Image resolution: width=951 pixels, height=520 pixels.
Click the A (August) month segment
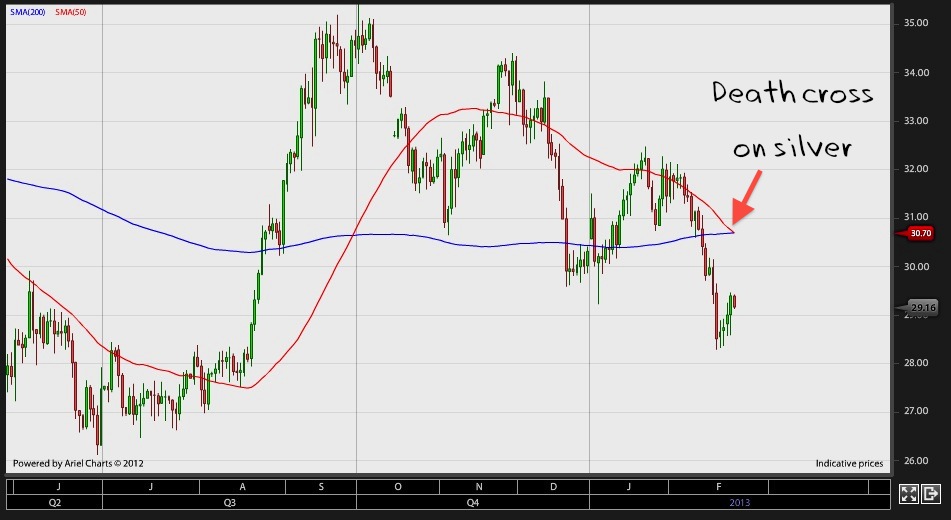point(242,487)
